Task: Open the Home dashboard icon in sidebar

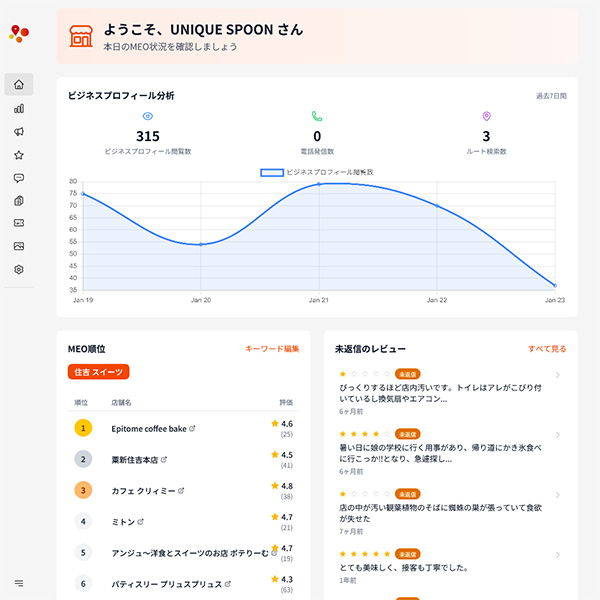Action: click(18, 84)
